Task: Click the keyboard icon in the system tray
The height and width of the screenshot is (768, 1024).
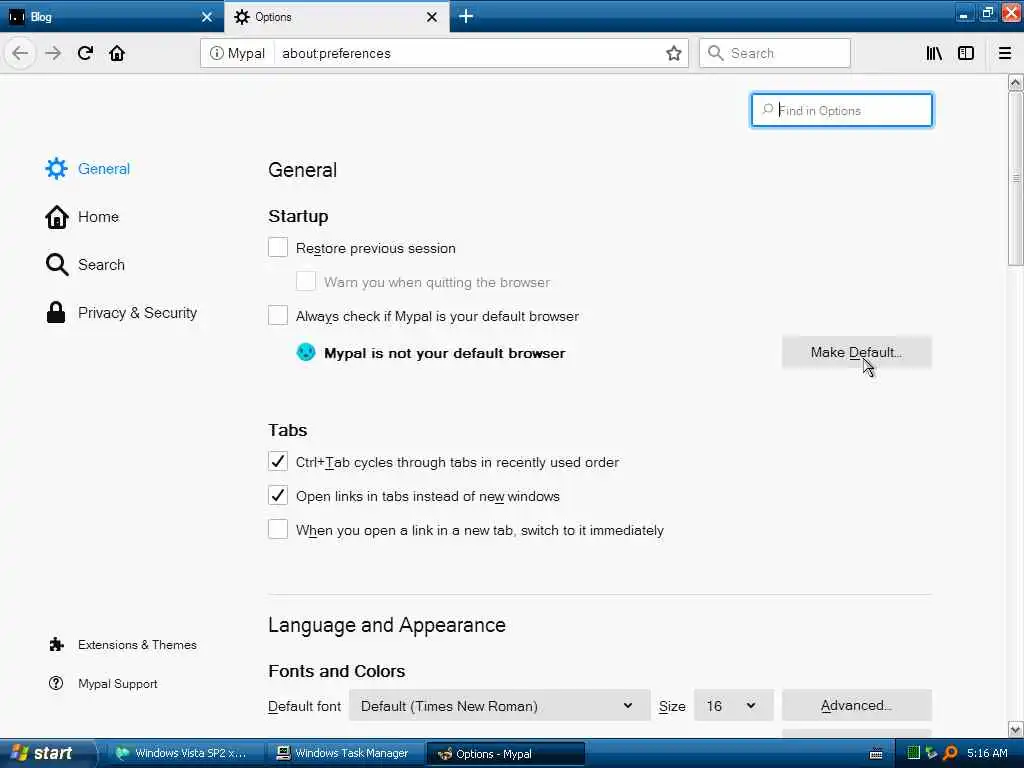Action: click(x=876, y=754)
